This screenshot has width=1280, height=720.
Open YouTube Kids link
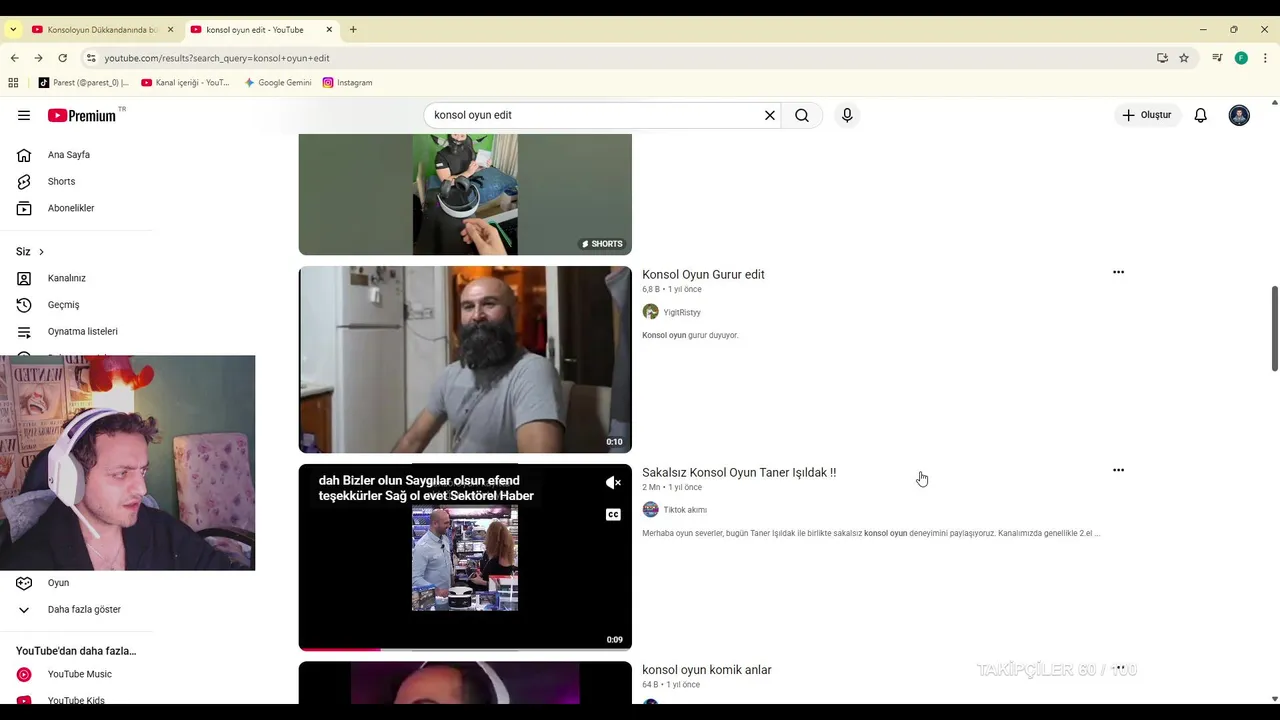(76, 698)
